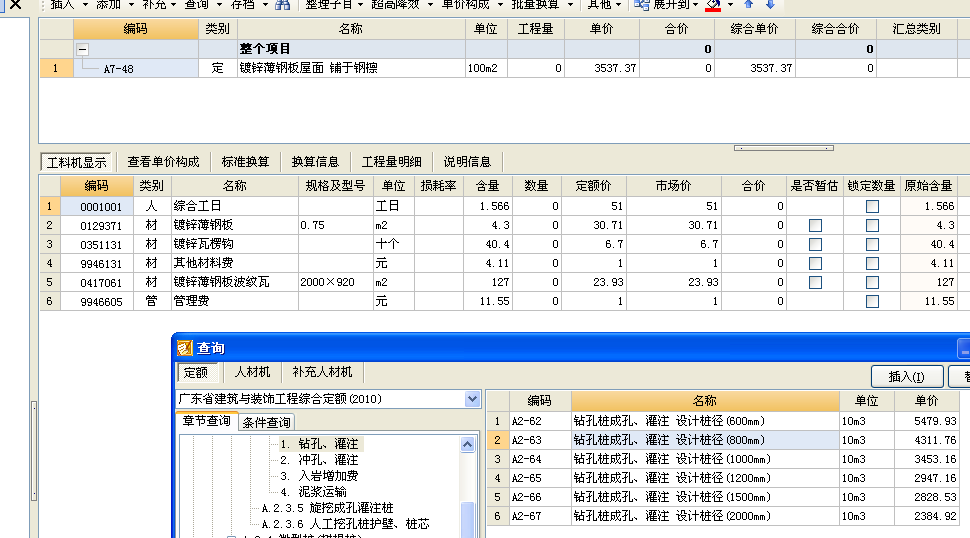
Task: Toggle 是否暂估 for 镀锌薄钢板 row
Action: (815, 226)
